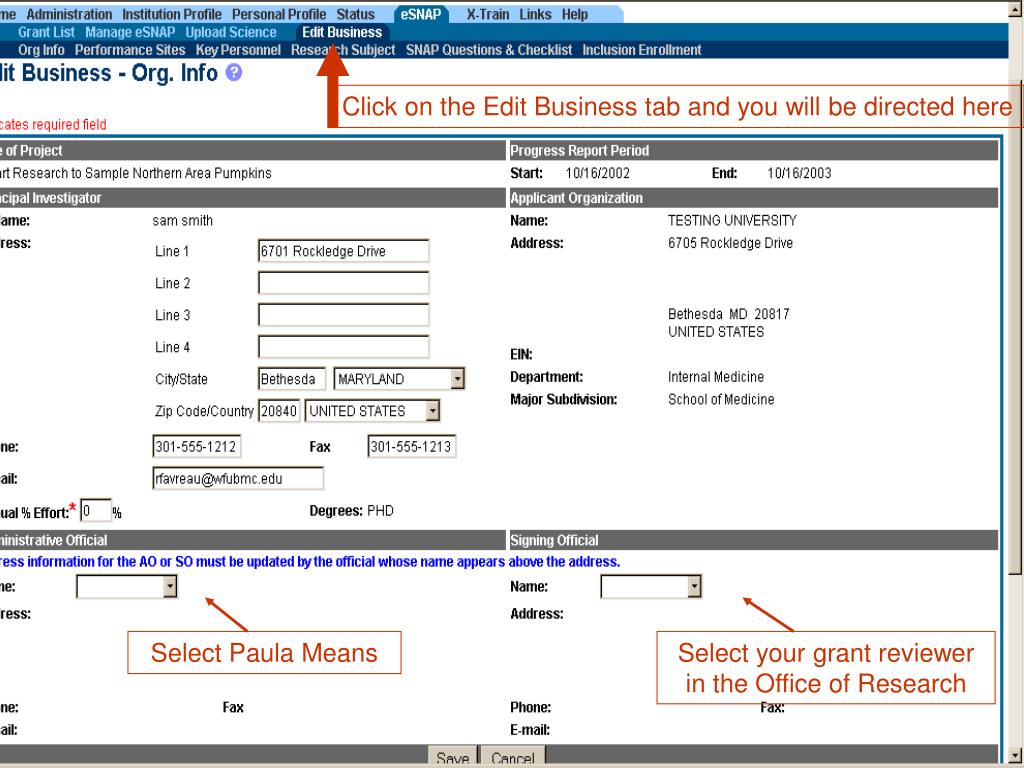Select the Edit Business tab

[x=342, y=32]
